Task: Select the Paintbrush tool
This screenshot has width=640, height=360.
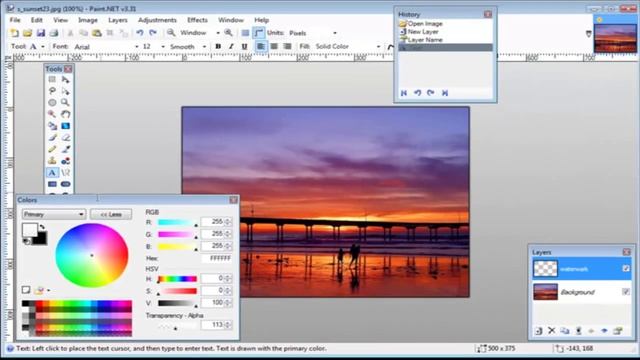Action: point(52,138)
